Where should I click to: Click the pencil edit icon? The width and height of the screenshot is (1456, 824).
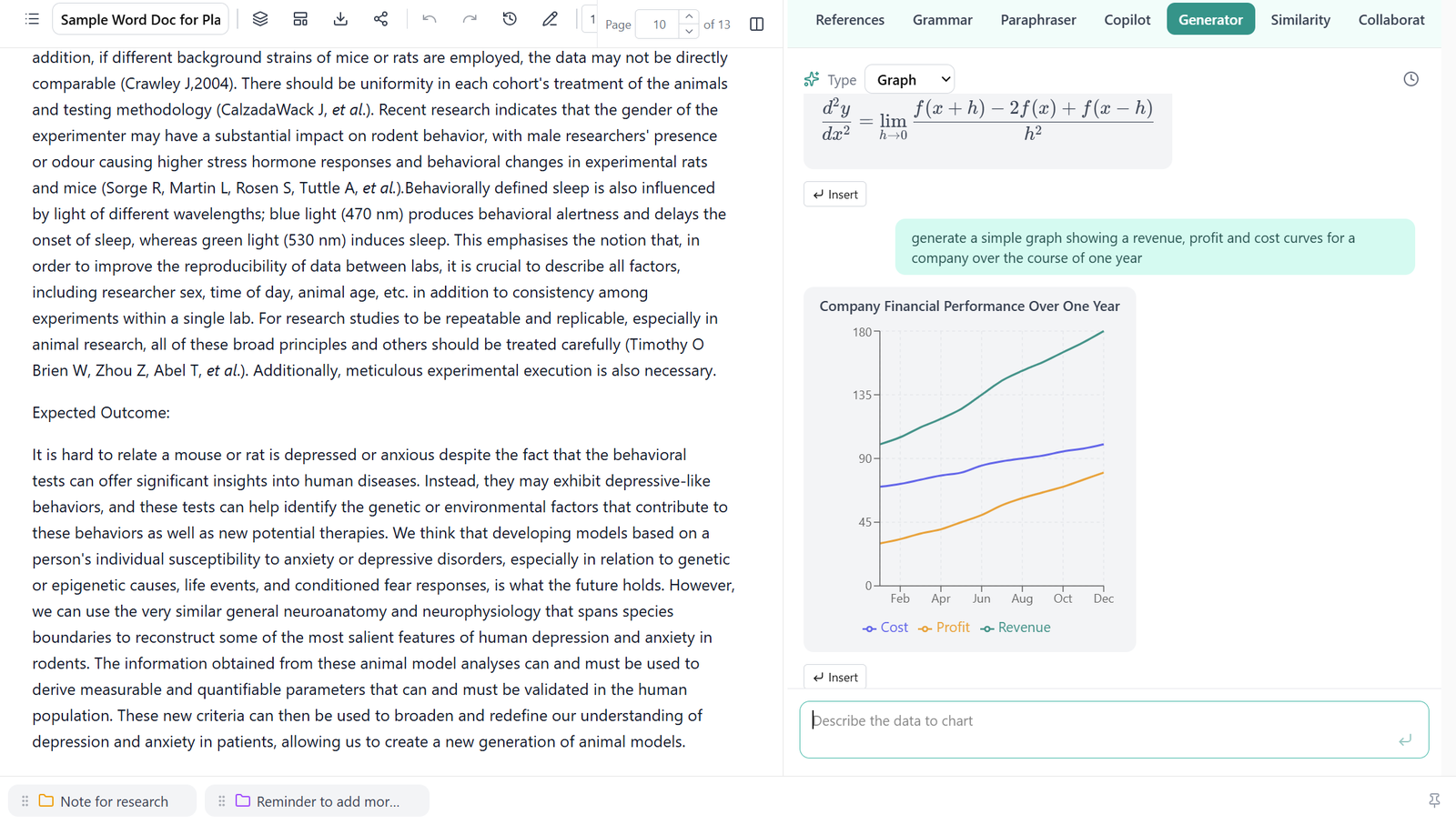click(550, 19)
